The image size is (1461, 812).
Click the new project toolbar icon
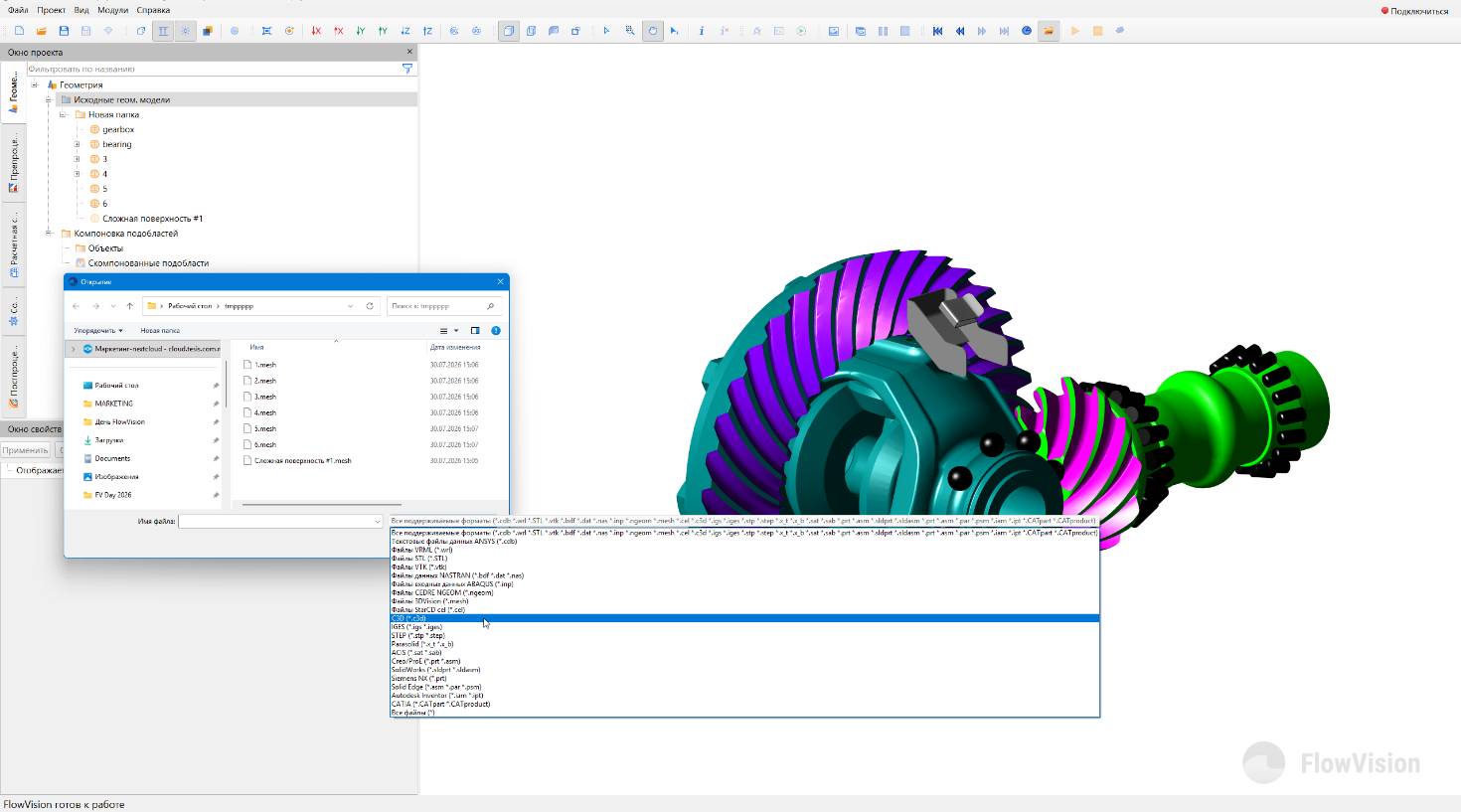[19, 31]
